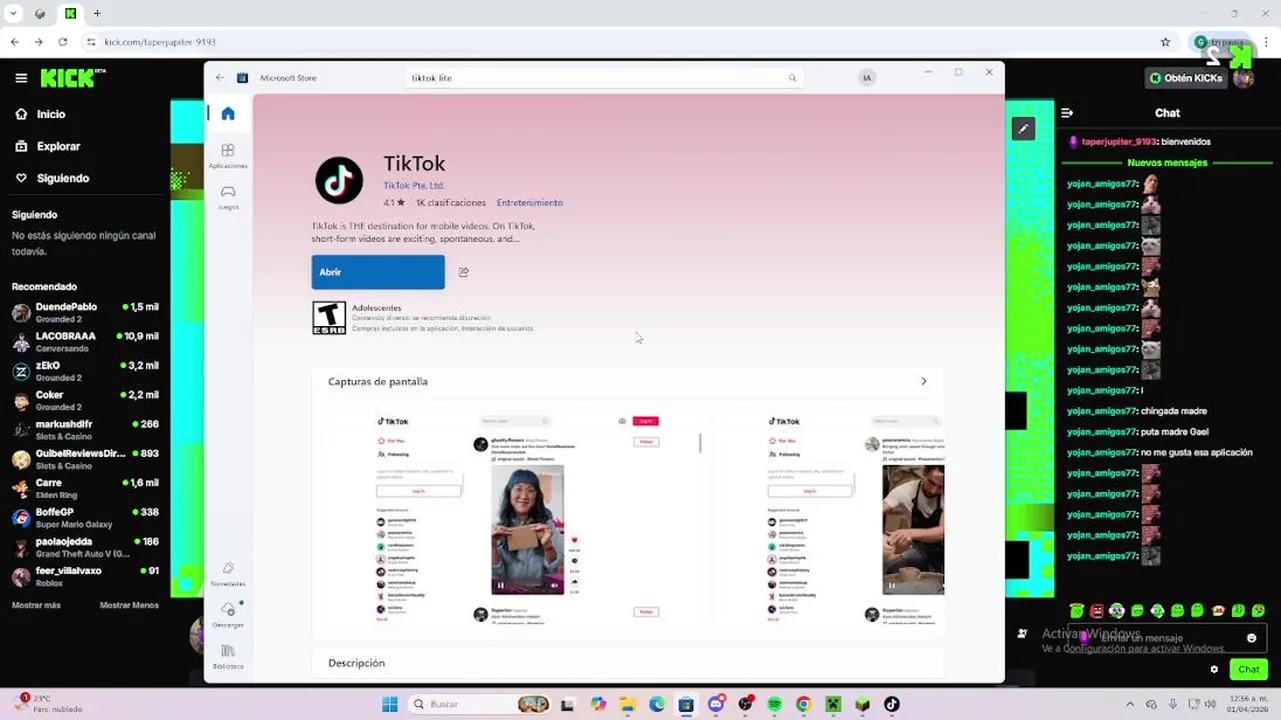1281x720 pixels.
Task: Click the Kick logo
Action: 73,77
